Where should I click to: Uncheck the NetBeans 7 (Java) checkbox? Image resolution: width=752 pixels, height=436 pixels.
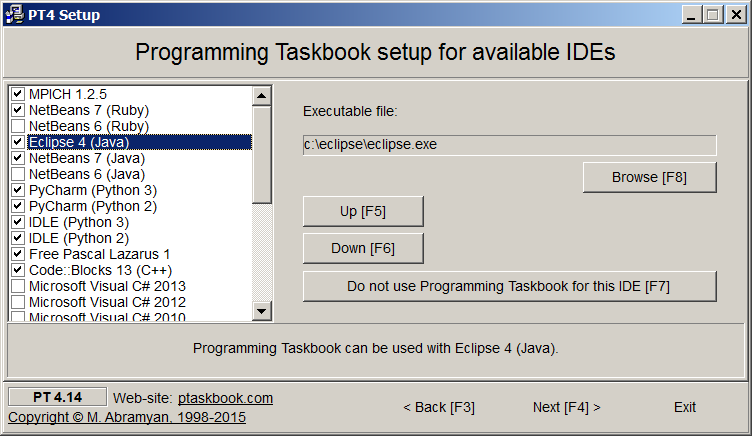coord(18,158)
